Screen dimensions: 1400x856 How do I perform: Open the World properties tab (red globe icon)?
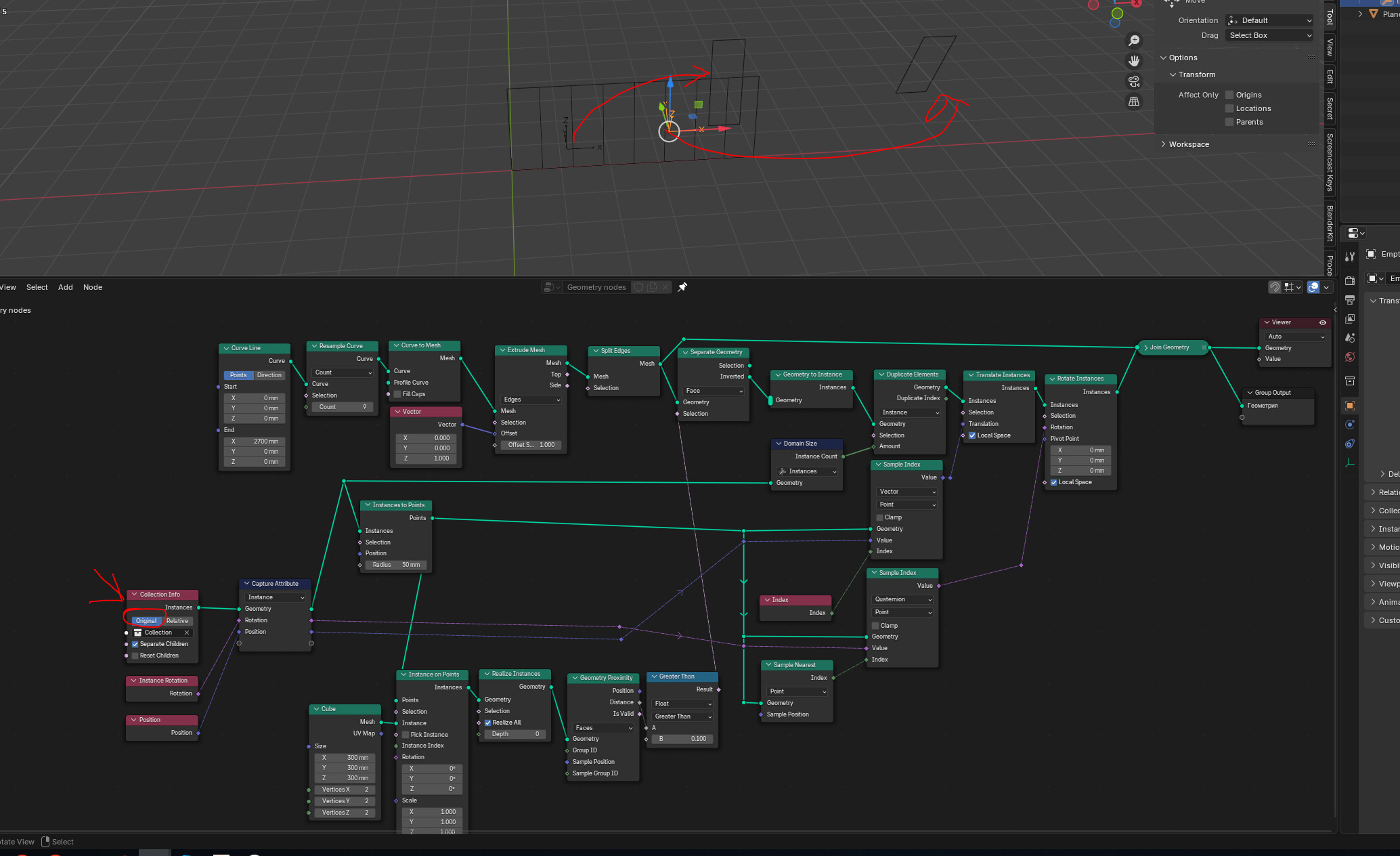tap(1350, 357)
